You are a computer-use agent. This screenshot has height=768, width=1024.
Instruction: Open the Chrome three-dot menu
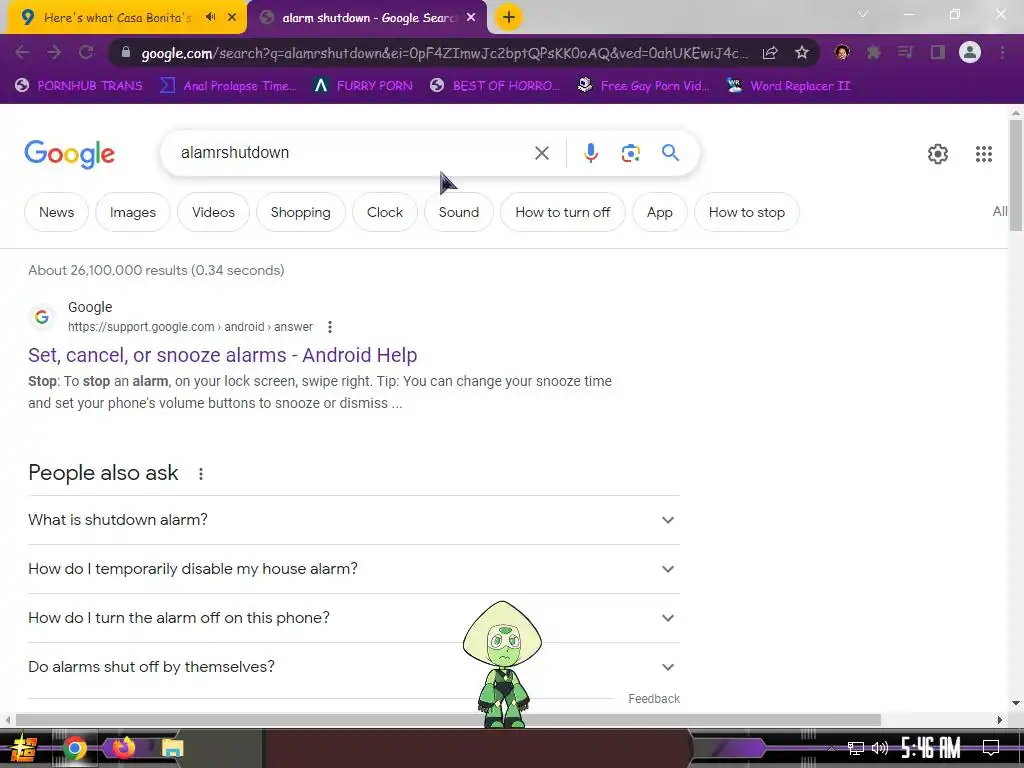click(1002, 52)
